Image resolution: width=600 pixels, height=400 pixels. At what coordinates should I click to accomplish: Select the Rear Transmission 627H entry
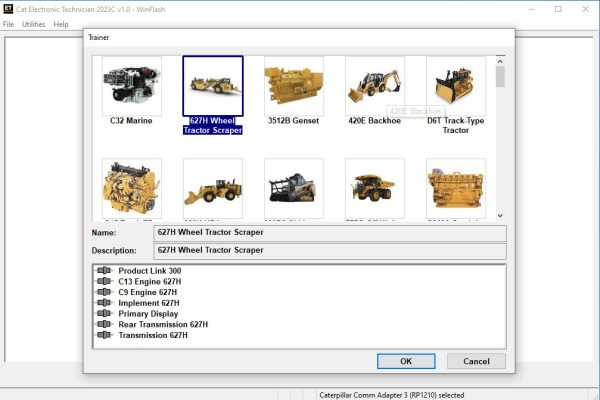[x=163, y=325]
